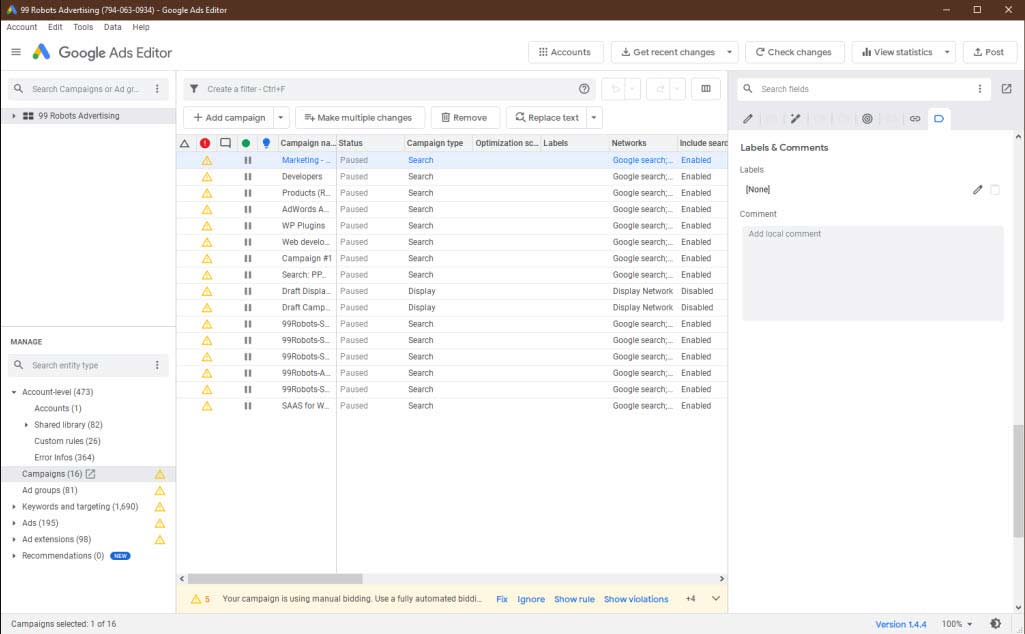Sort by the comment bubble column header

(226, 143)
